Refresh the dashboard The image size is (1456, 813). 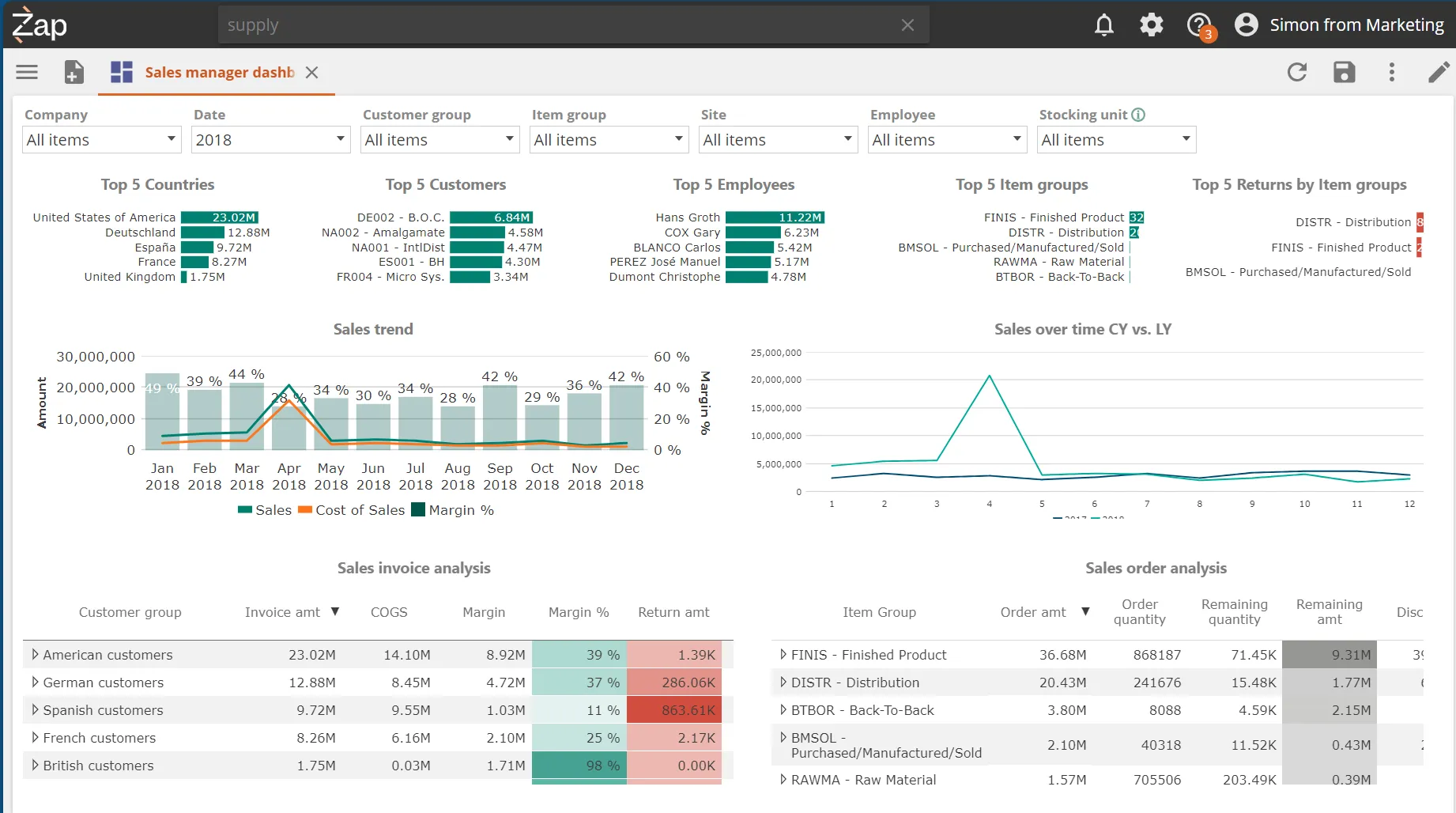tap(1296, 72)
